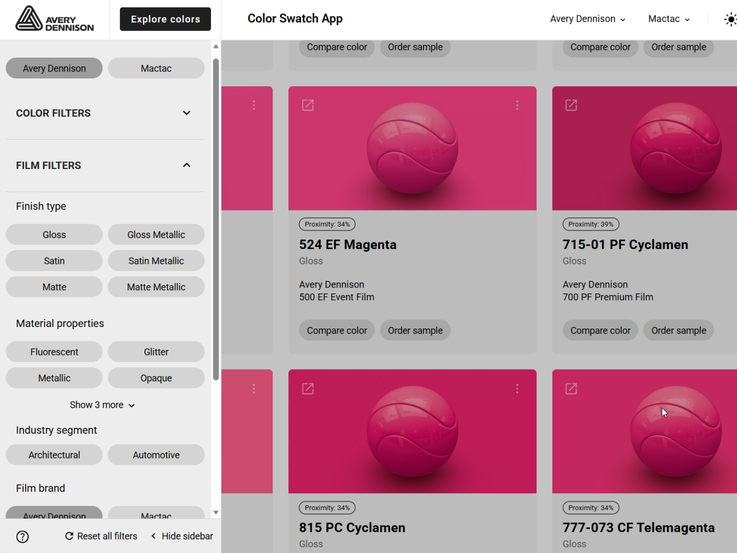Open external link icon on 524 EF Magenta card
The image size is (737, 553).
(308, 105)
